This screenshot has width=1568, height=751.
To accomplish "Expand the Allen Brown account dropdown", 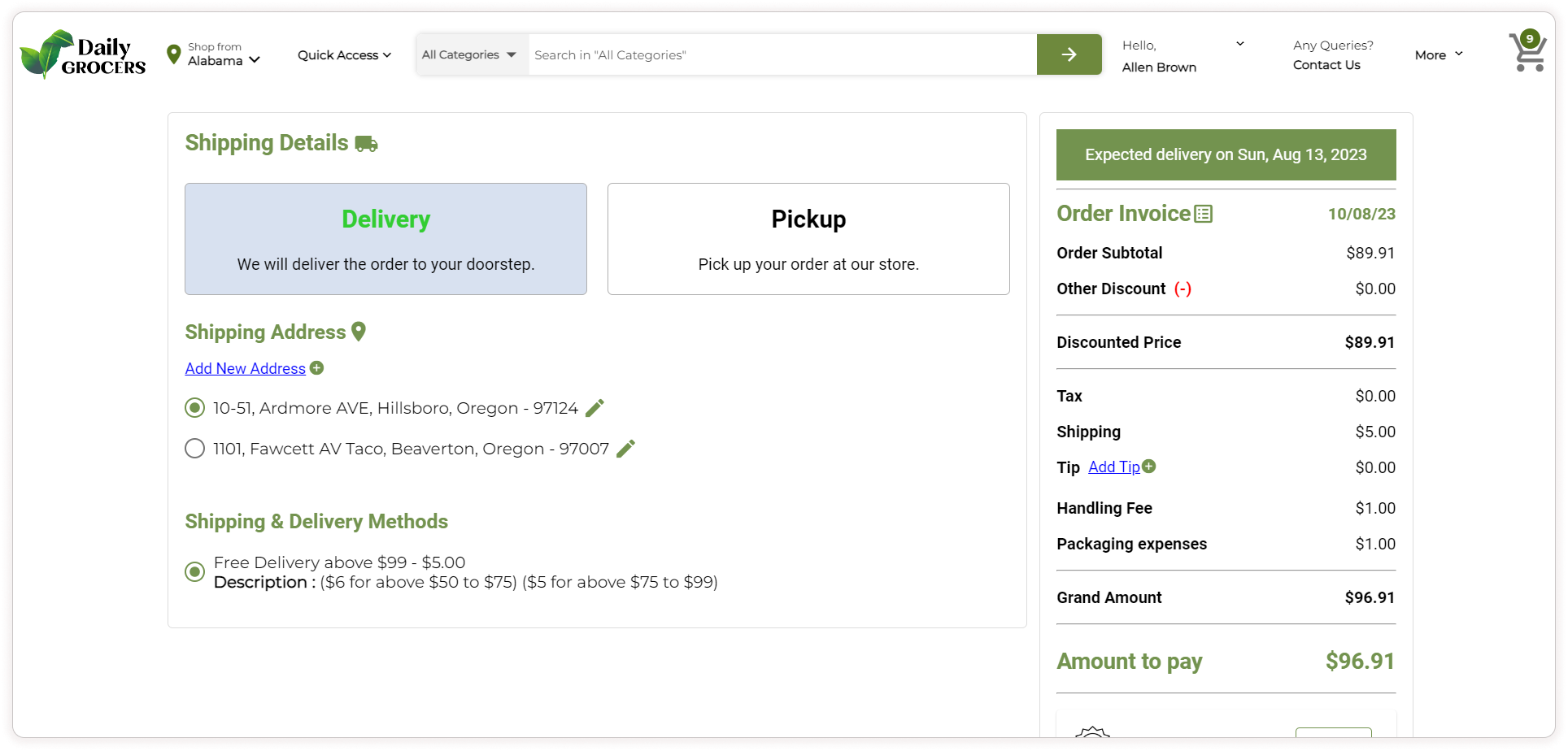I will pos(1239,44).
